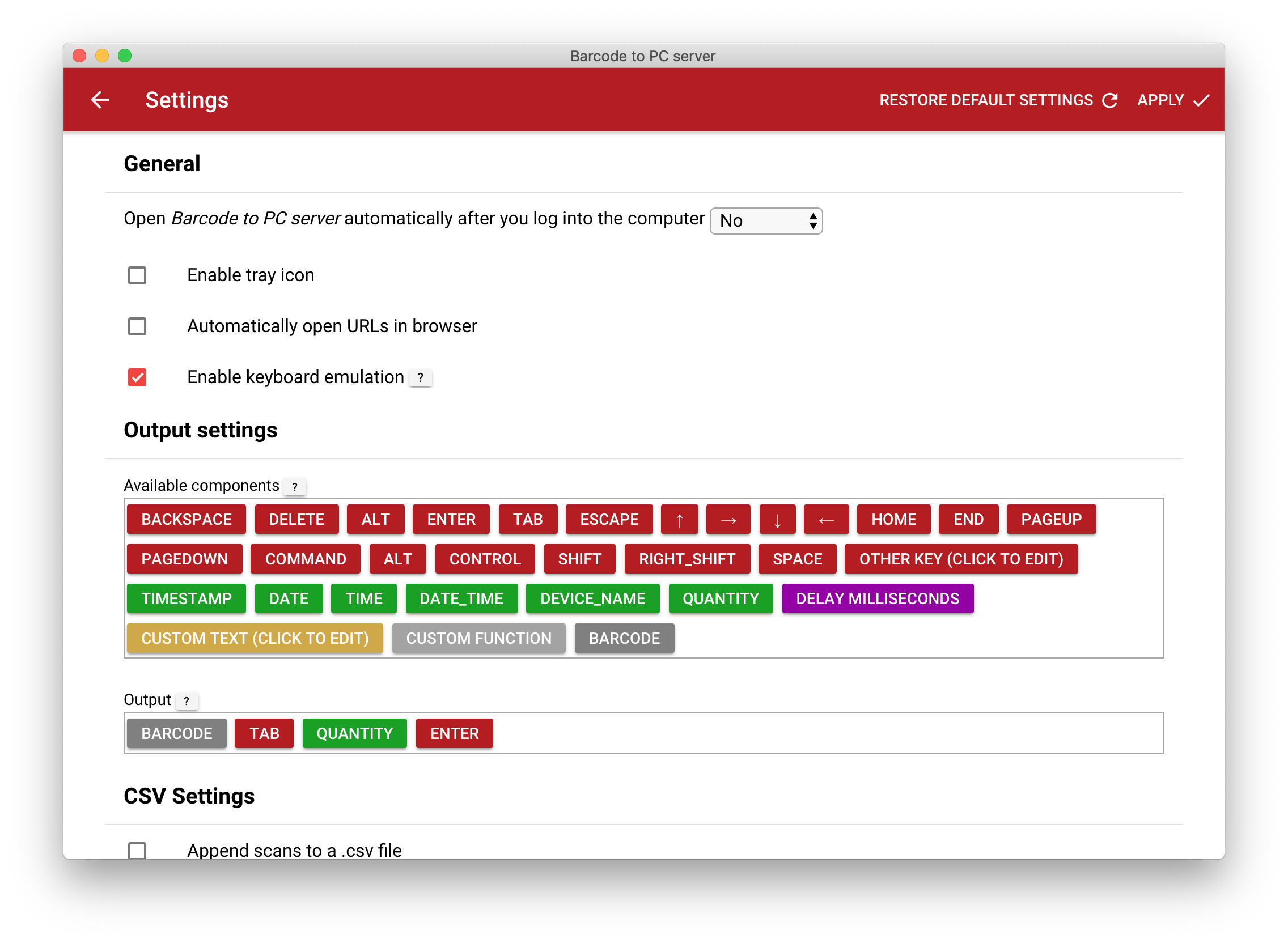Select the DEVICE_NAME component
Viewport: 1288px width, 943px height.
pos(592,599)
